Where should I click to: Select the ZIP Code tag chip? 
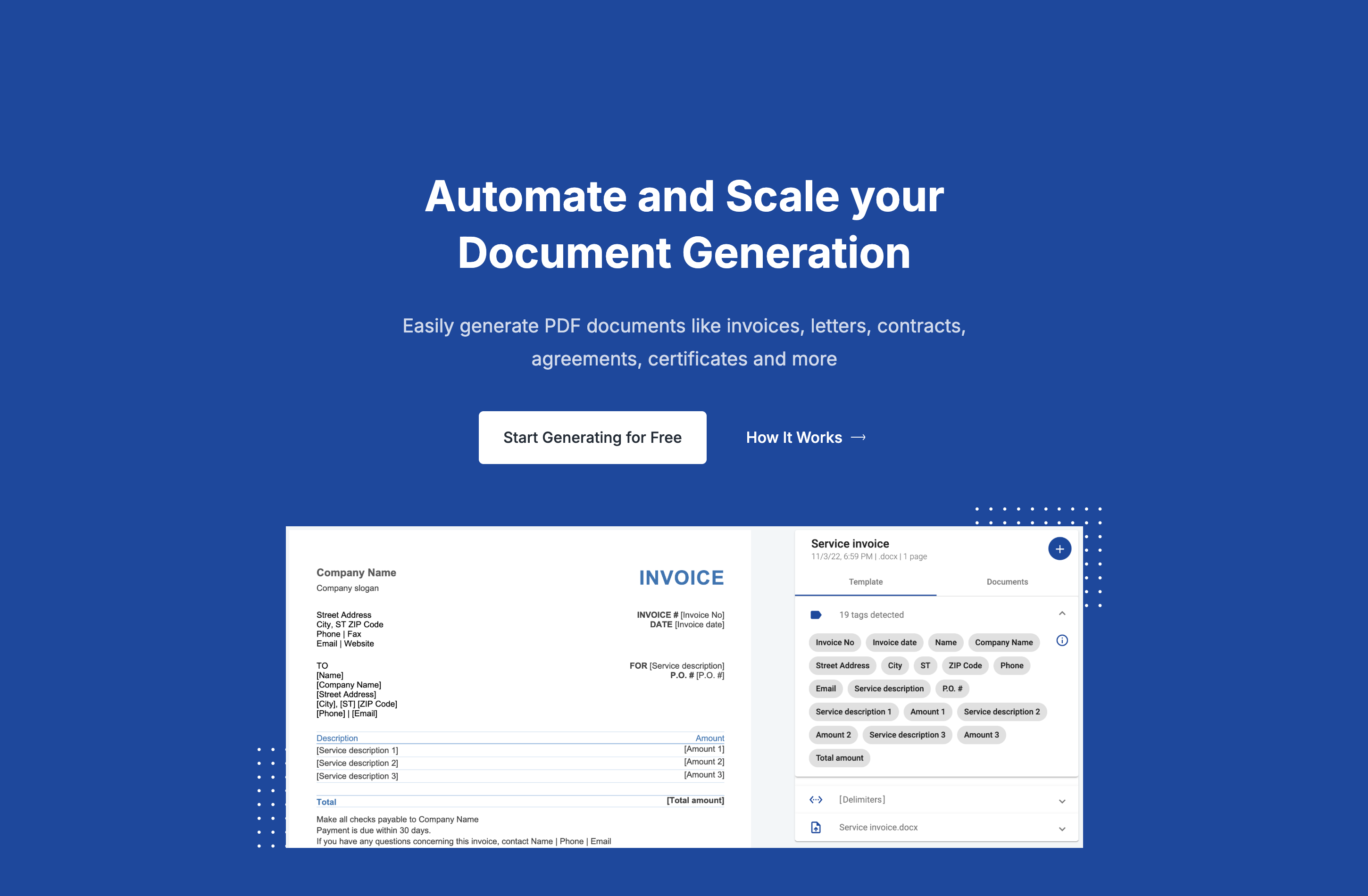coord(965,665)
